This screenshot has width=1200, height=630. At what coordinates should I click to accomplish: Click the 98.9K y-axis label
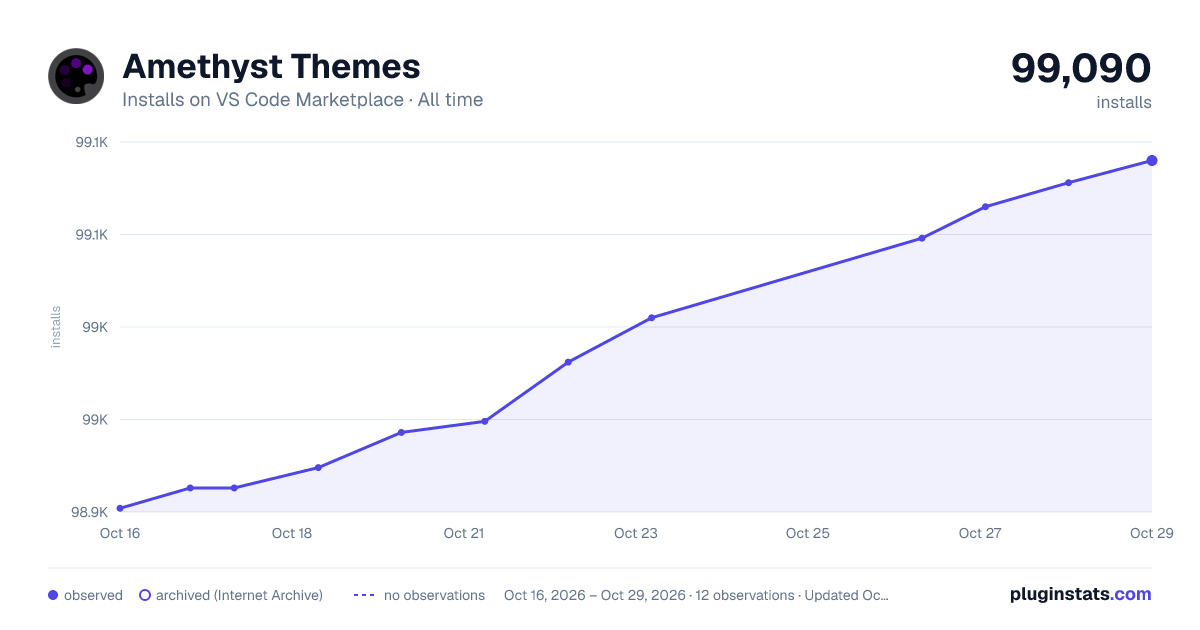tap(89, 512)
